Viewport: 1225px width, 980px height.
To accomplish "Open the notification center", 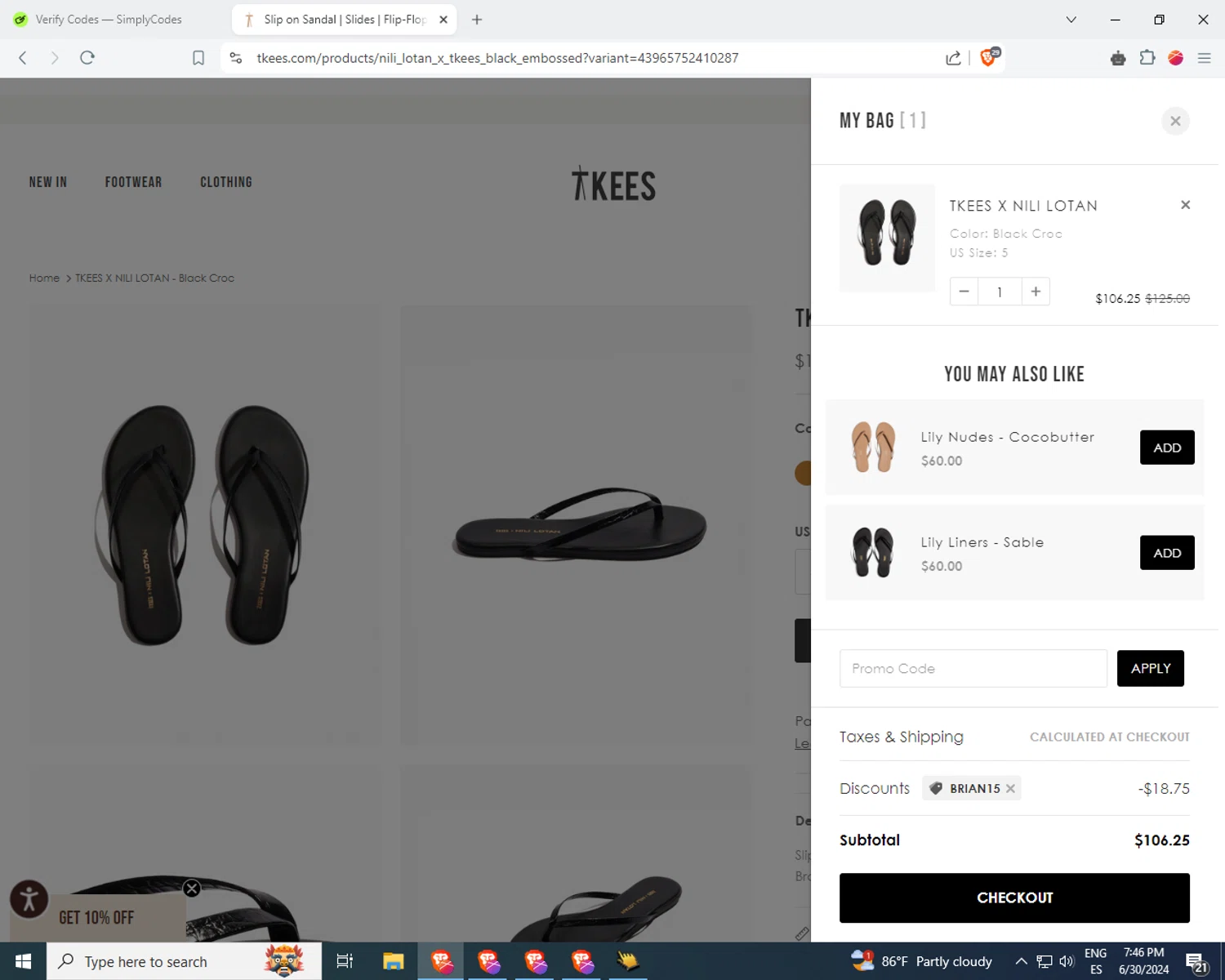I will pyautogui.click(x=1196, y=962).
